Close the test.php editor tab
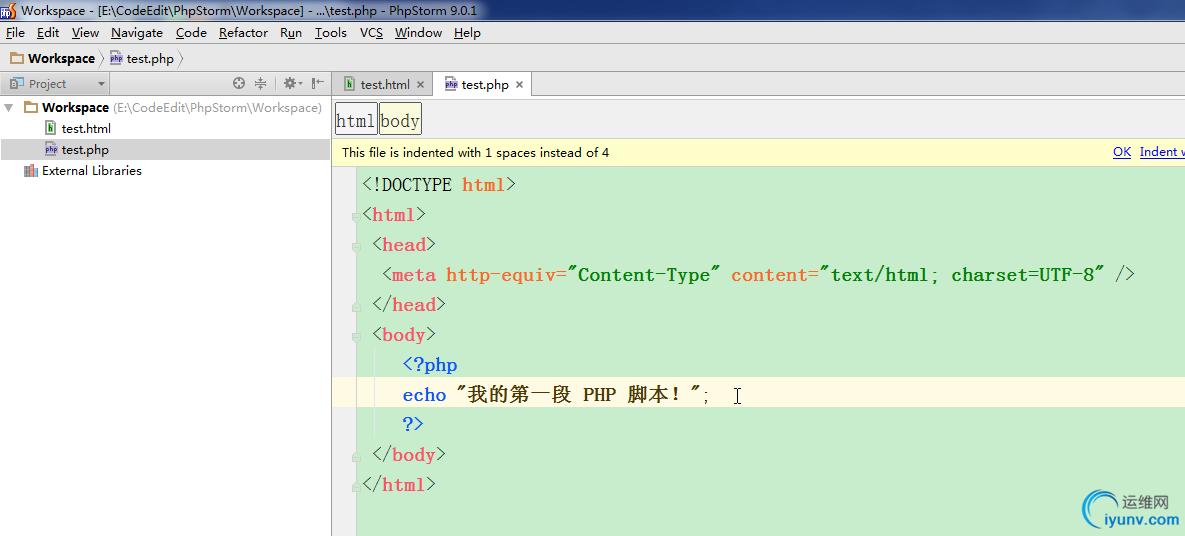This screenshot has width=1185, height=536. pyautogui.click(x=519, y=85)
